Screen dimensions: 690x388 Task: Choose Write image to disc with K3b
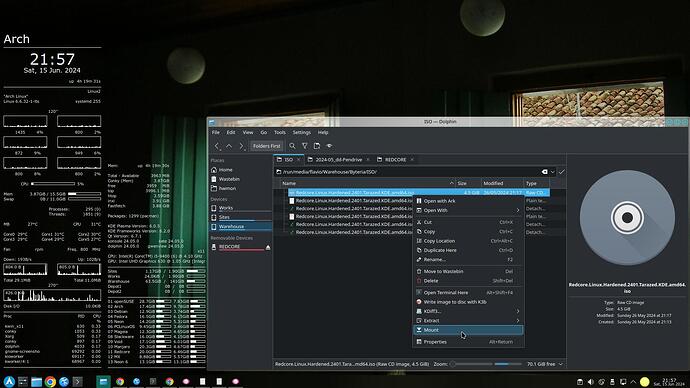tap(468, 302)
